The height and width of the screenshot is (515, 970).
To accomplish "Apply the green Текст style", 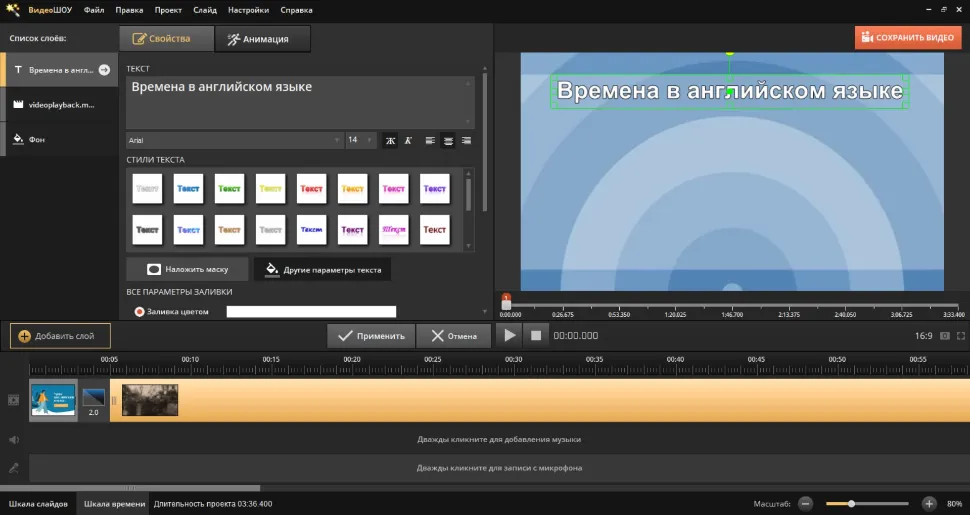I will 230,189.
